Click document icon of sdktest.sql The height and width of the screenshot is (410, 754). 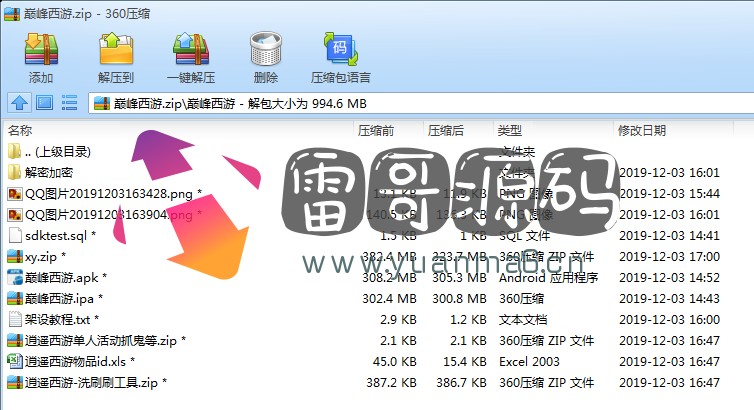tap(15, 236)
